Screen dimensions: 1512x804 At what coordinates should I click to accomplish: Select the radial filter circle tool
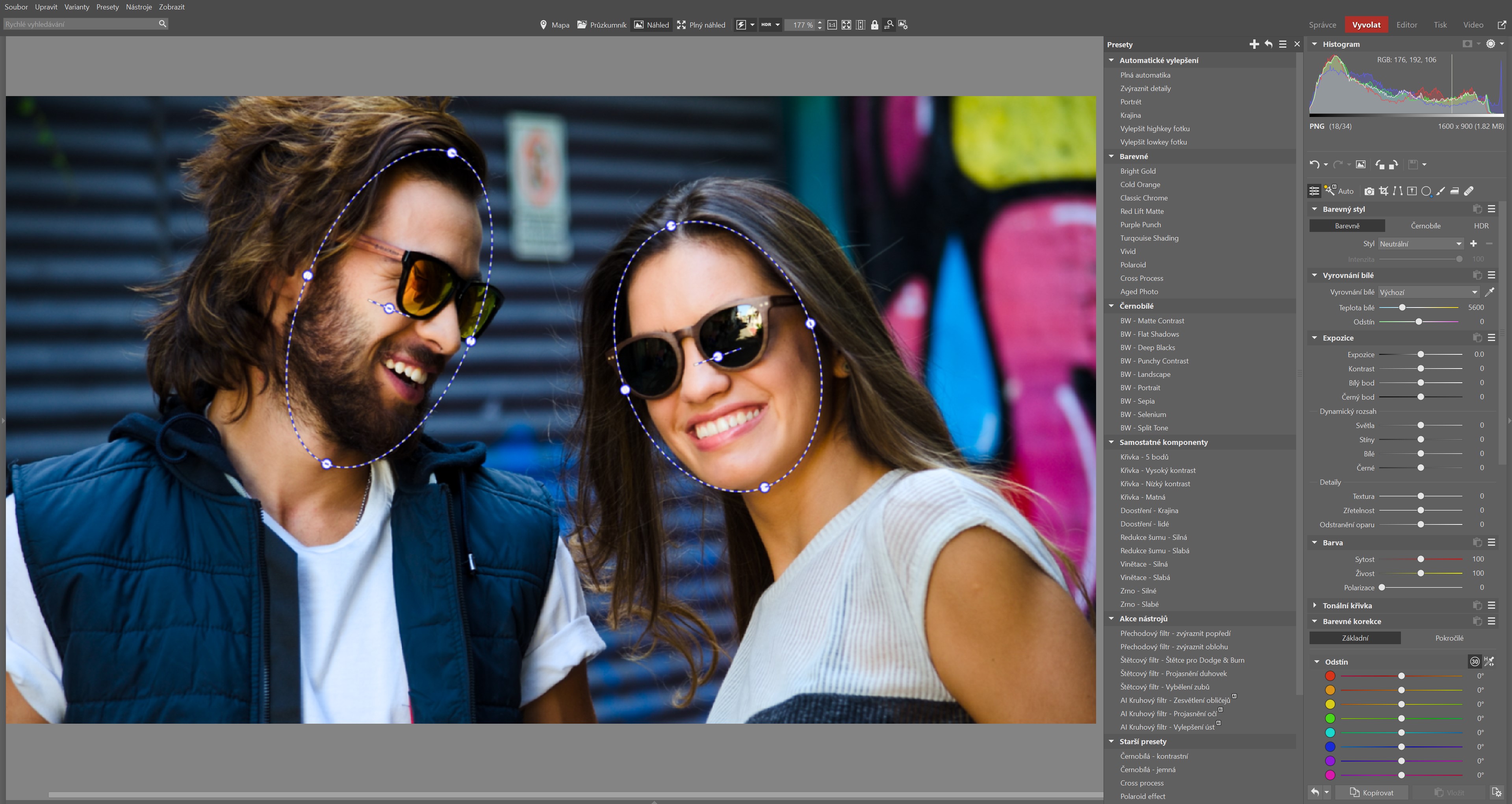(1426, 191)
